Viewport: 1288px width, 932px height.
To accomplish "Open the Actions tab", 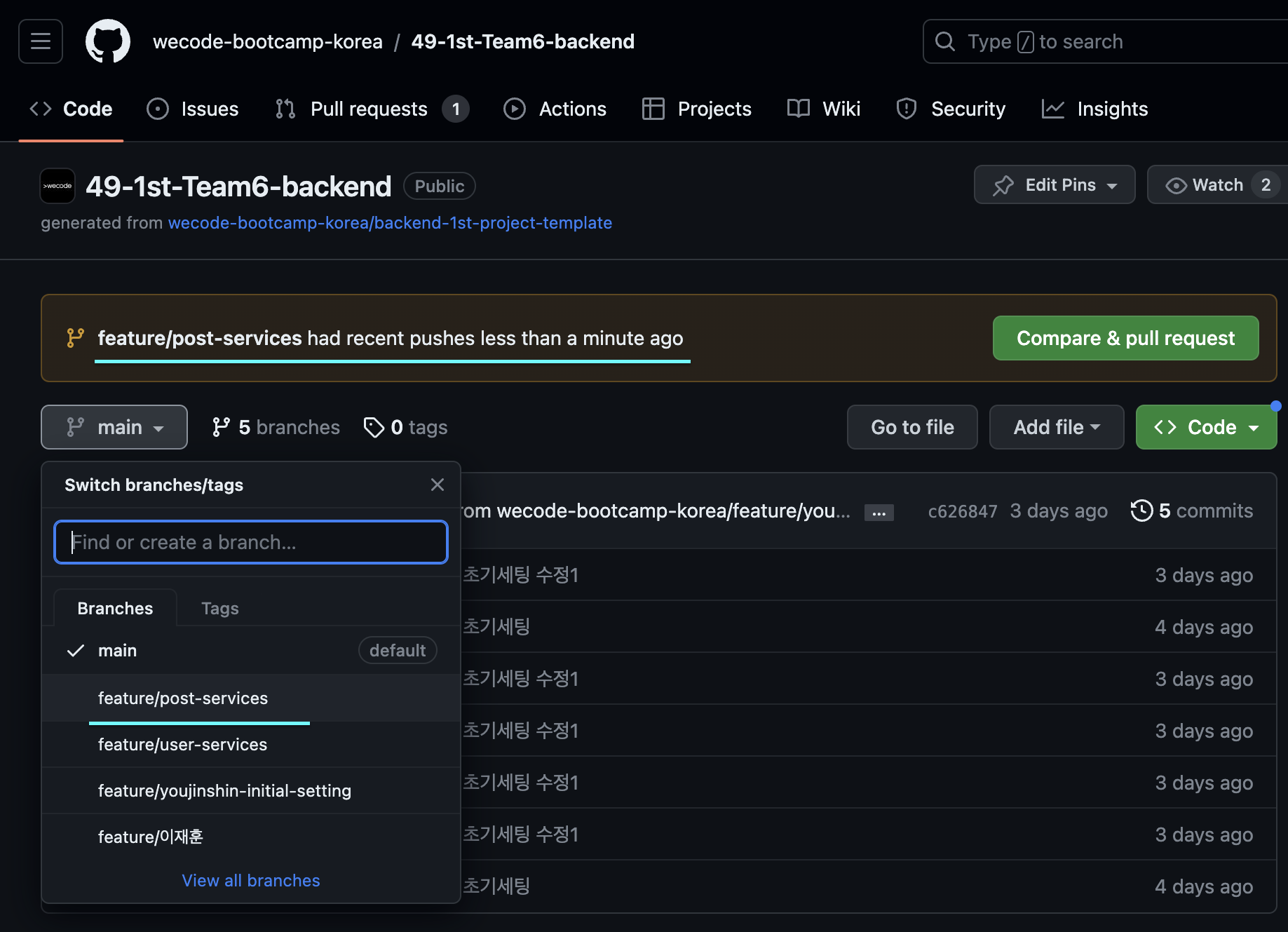I will point(555,109).
